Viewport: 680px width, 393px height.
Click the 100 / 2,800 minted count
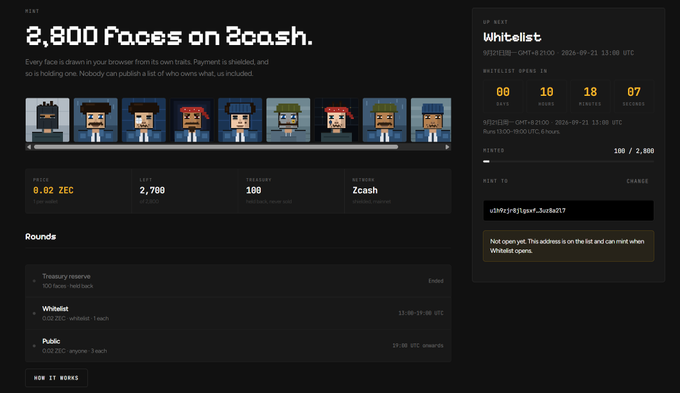(634, 151)
